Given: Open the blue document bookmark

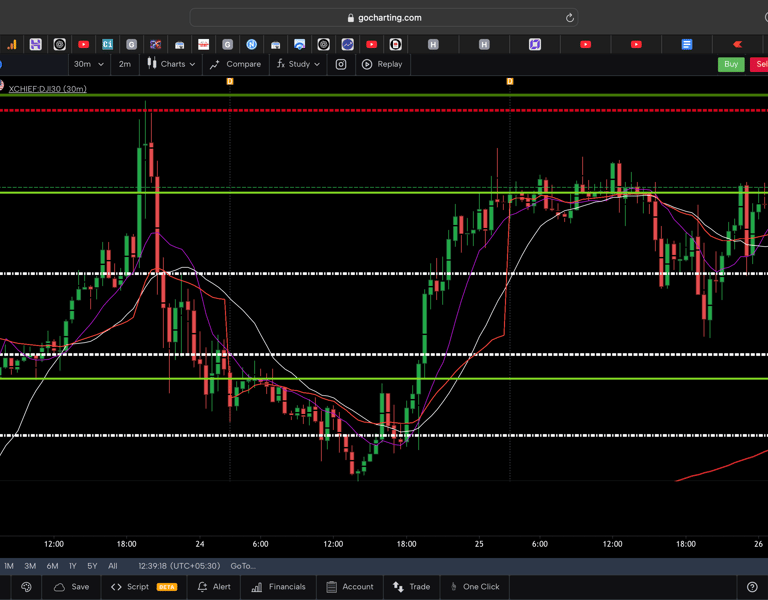Looking at the screenshot, I should pos(687,45).
